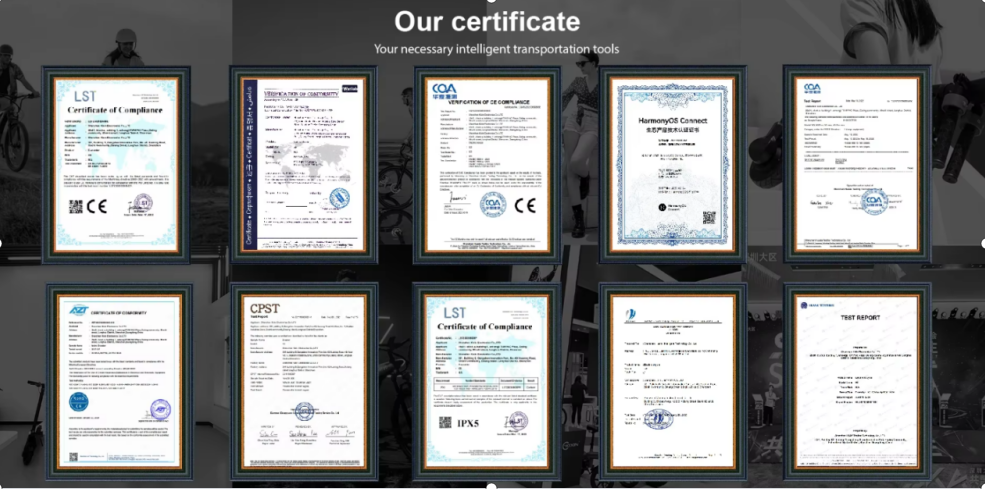Screen dimensions: 985x489
Task: Click the QR code beside the IPX5 mark
Action: [445, 422]
